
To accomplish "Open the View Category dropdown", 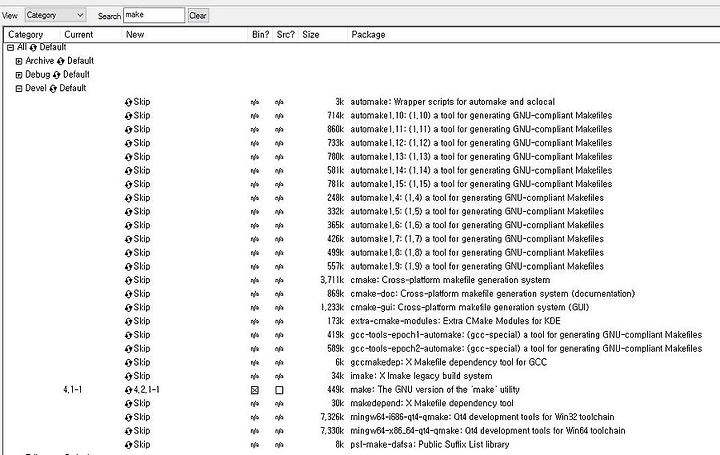I will point(56,15).
